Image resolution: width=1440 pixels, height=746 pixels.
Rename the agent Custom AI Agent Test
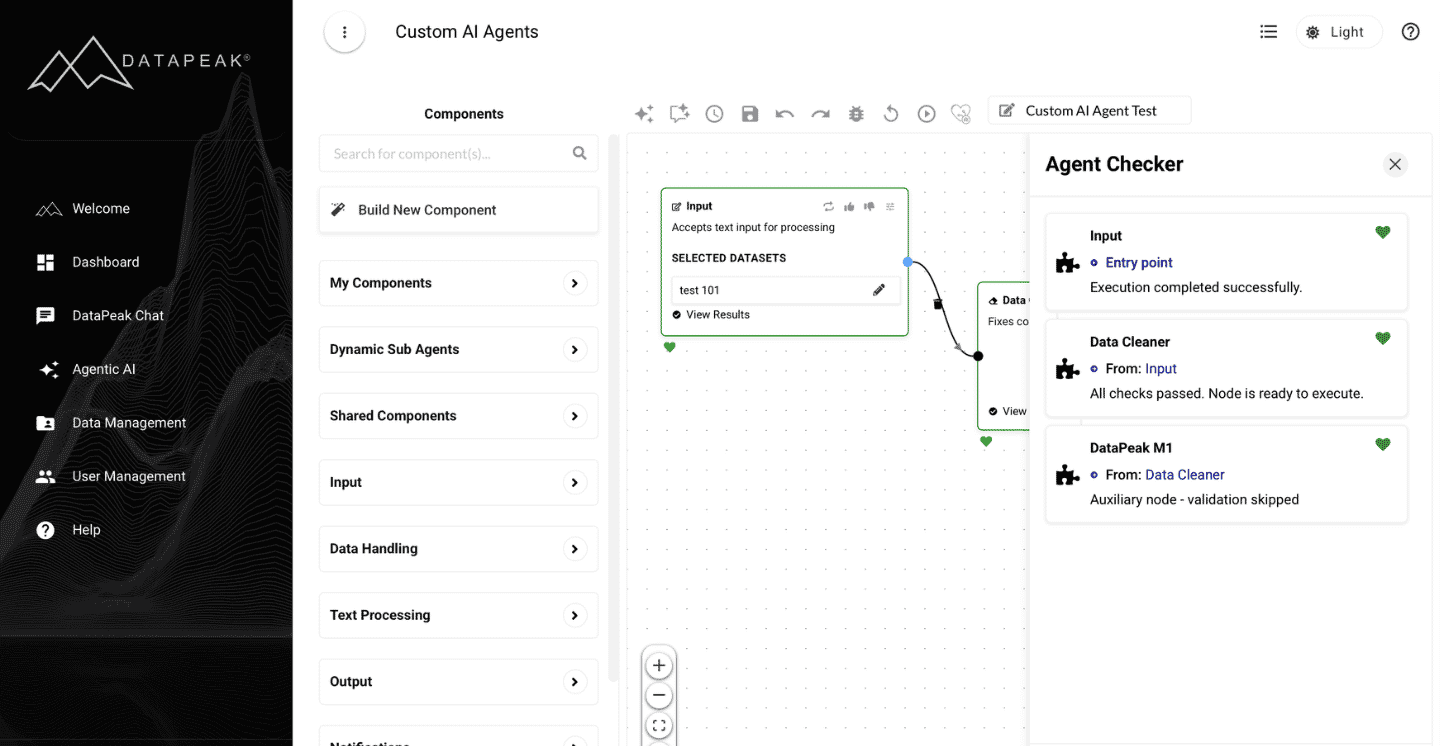1090,111
